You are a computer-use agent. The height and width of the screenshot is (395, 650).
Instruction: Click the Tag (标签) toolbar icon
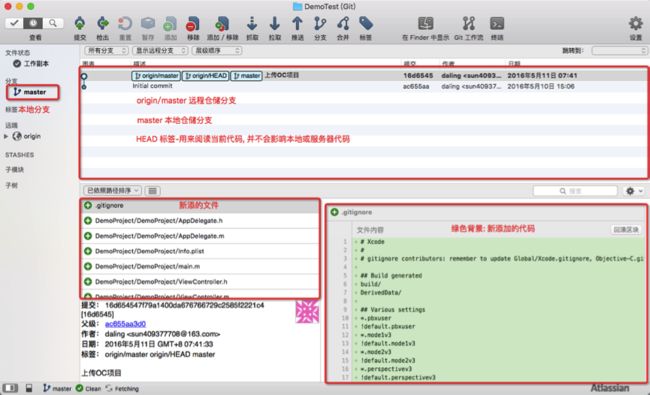click(x=366, y=24)
